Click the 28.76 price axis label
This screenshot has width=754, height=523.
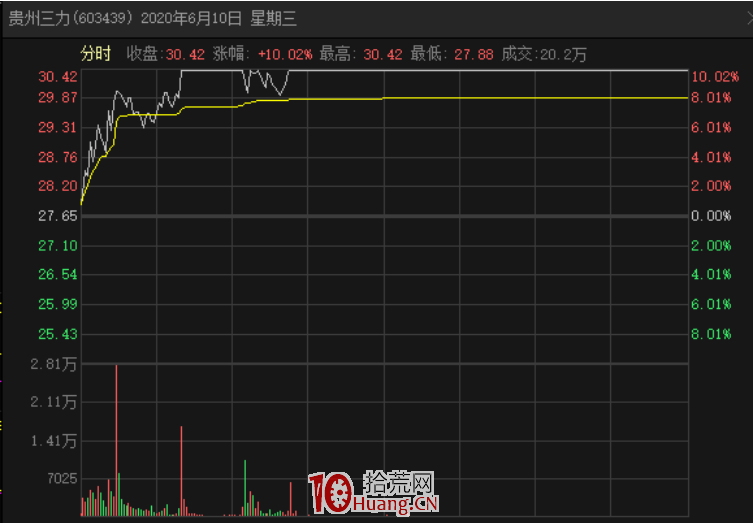point(58,157)
